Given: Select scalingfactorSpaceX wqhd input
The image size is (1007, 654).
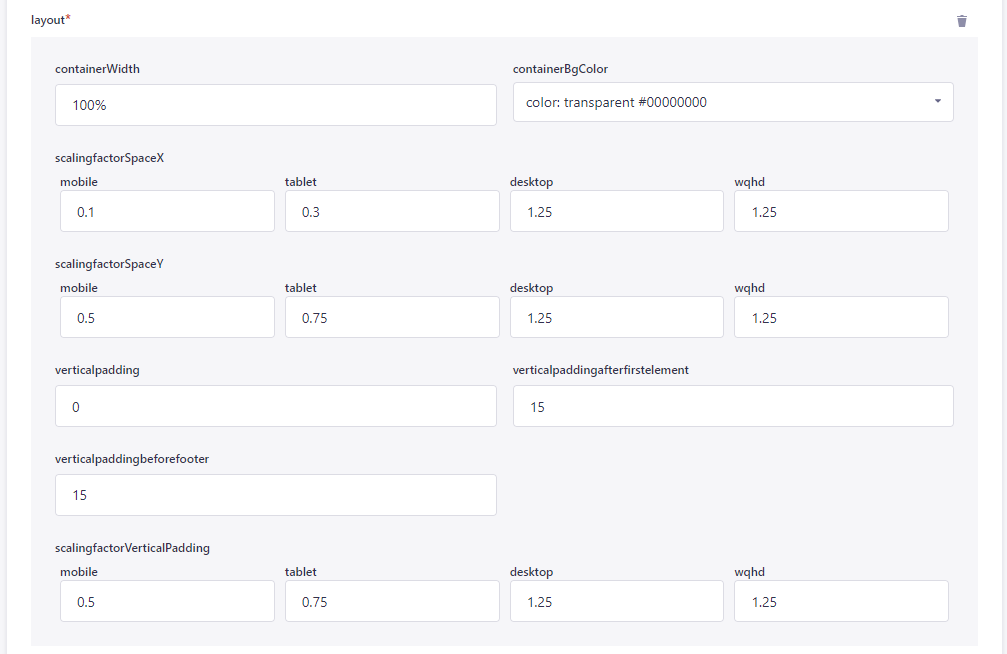Looking at the screenshot, I should pyautogui.click(x=840, y=212).
